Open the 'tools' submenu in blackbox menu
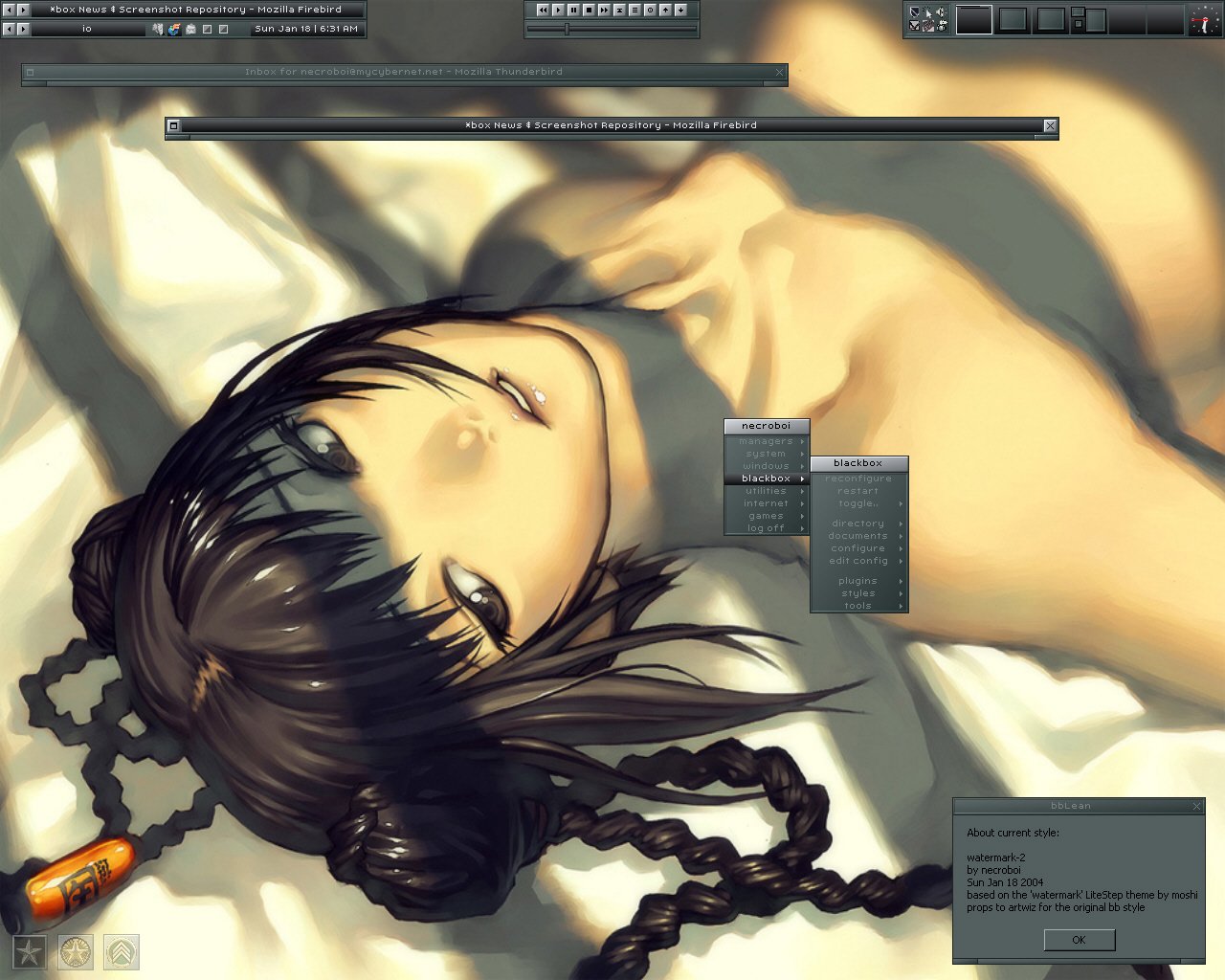The height and width of the screenshot is (980, 1225). coord(858,606)
